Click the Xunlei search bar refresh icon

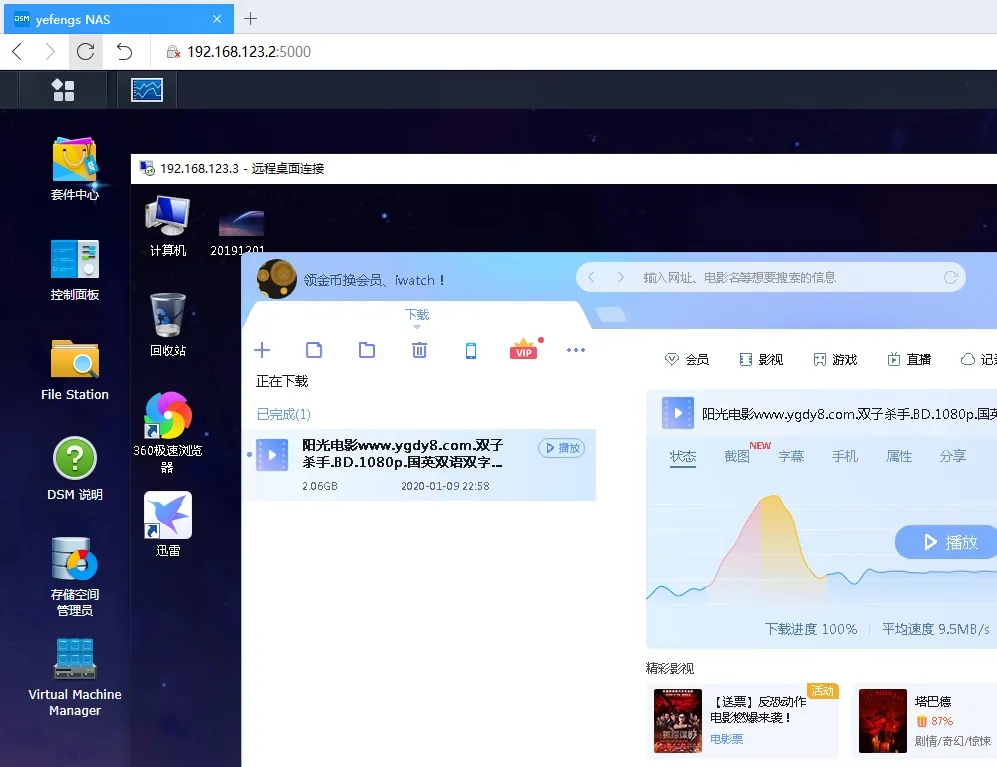tap(951, 277)
